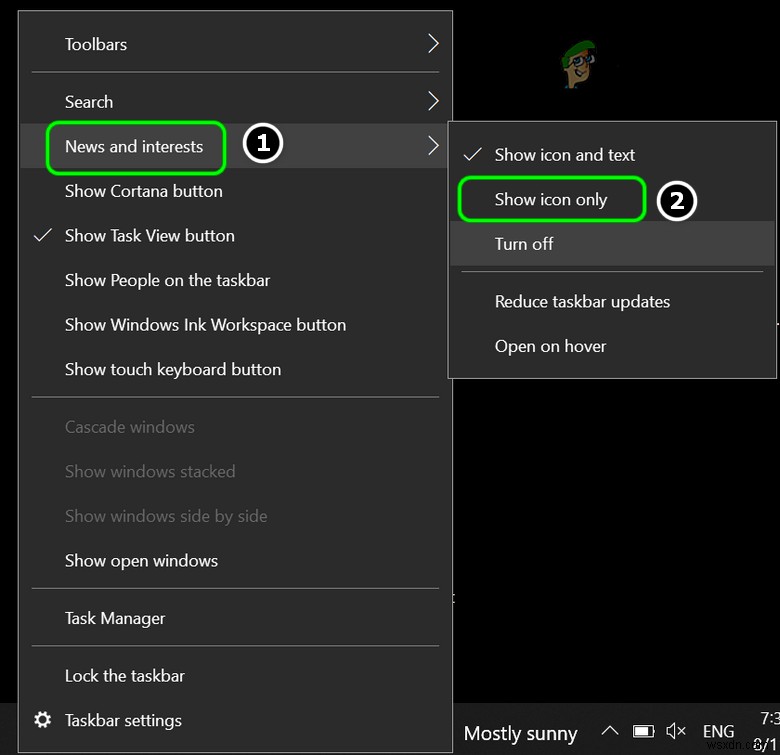The image size is (780, 755).
Task: Turn off News and interests
Action: (524, 244)
